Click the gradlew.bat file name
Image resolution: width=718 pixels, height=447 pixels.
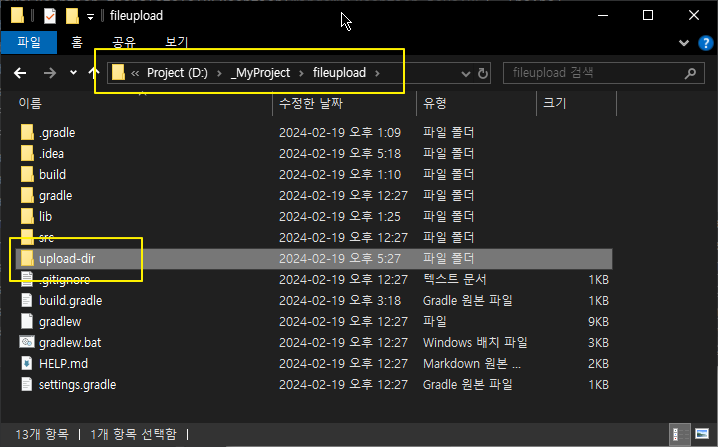70,343
